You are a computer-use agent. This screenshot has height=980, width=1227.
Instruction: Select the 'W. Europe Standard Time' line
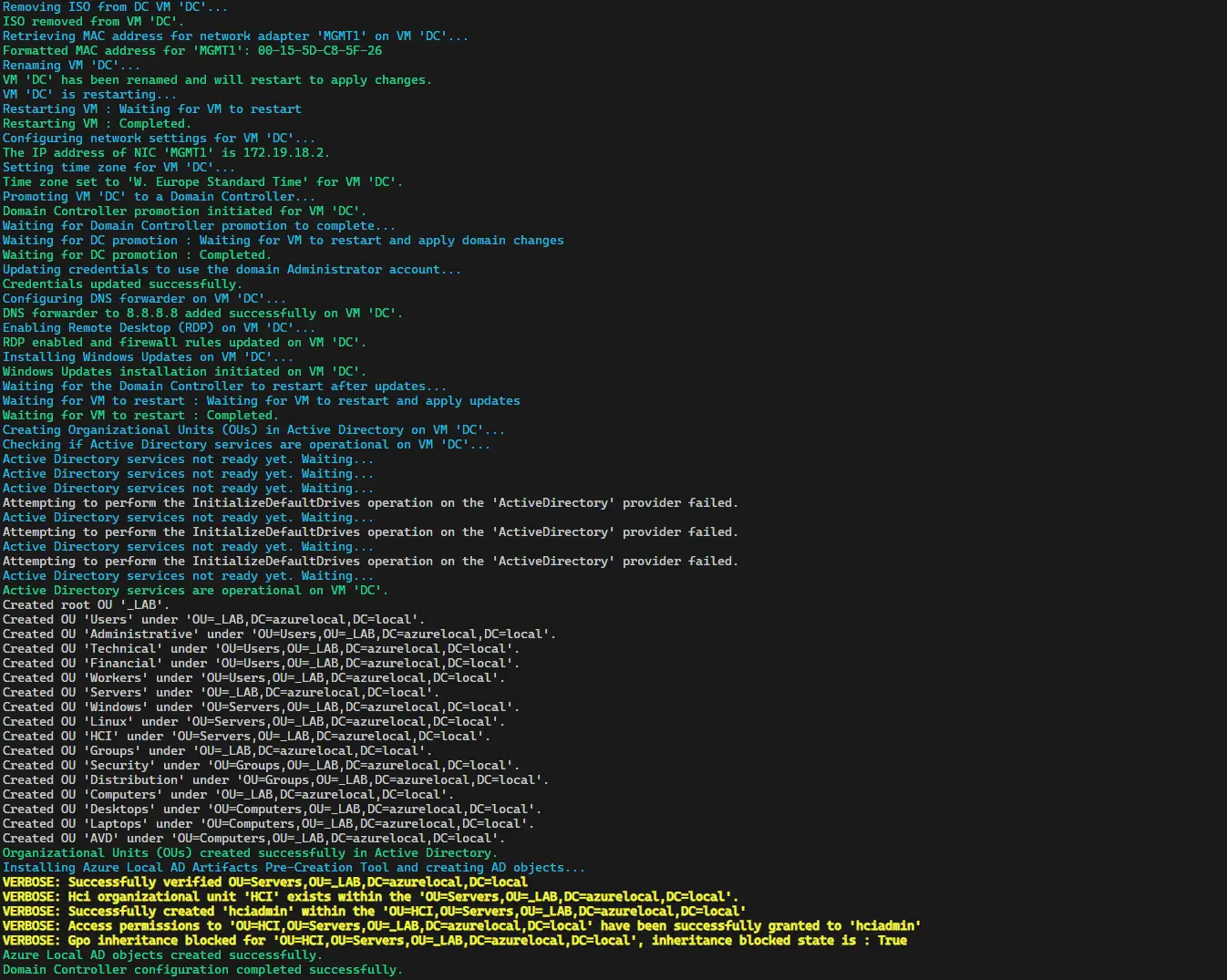(202, 182)
